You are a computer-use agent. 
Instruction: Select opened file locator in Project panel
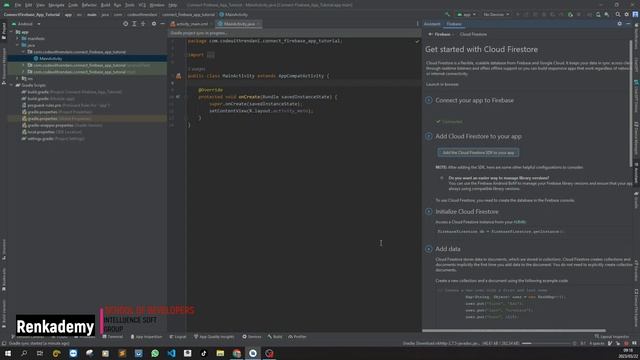(125, 24)
